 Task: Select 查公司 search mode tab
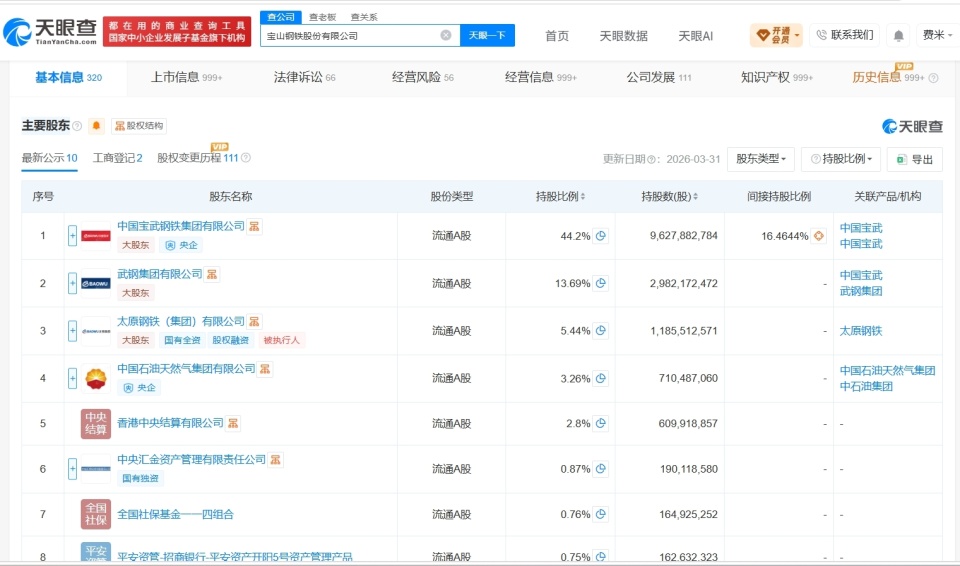click(281, 17)
